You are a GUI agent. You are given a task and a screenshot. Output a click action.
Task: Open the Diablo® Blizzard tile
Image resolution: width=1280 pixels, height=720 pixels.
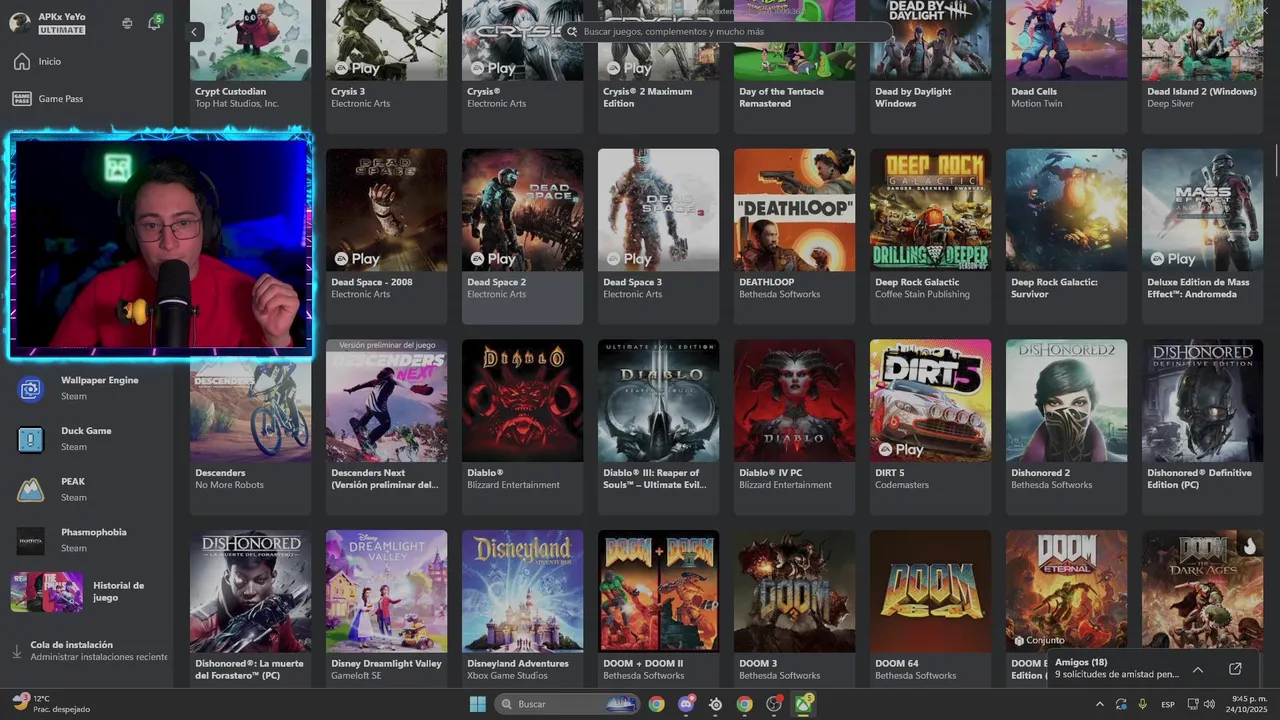tap(522, 427)
